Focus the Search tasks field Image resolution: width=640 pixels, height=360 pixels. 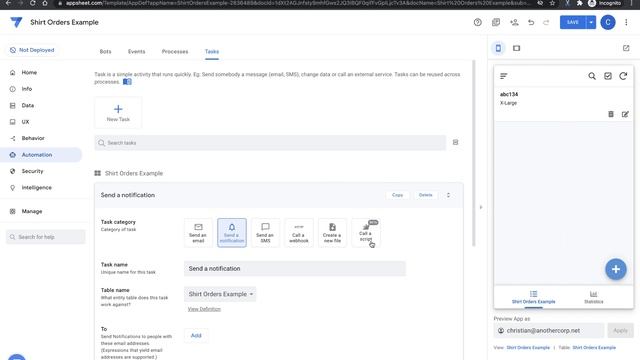[x=270, y=143]
